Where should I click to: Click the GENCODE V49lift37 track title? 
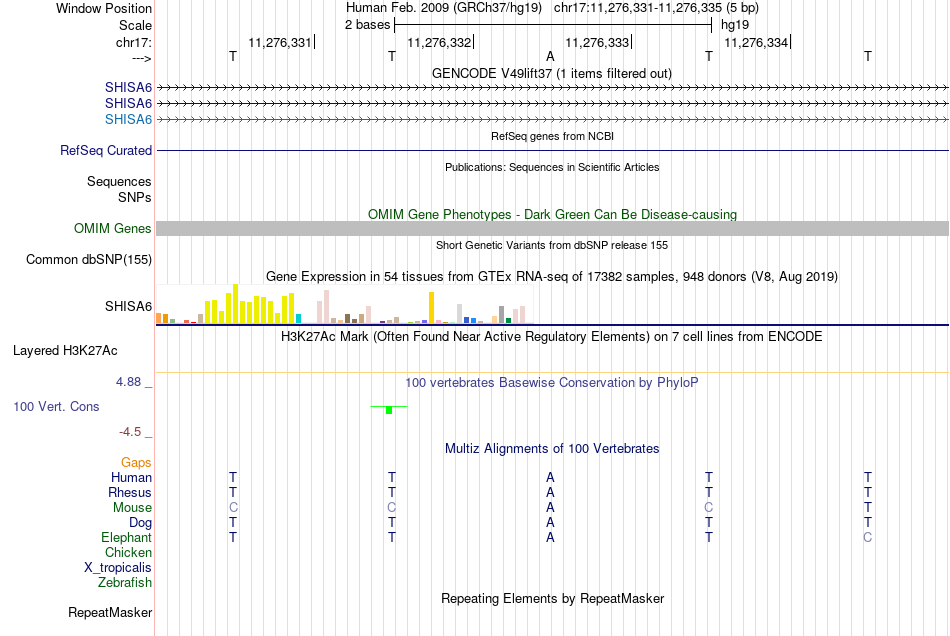pyautogui.click(x=551, y=73)
